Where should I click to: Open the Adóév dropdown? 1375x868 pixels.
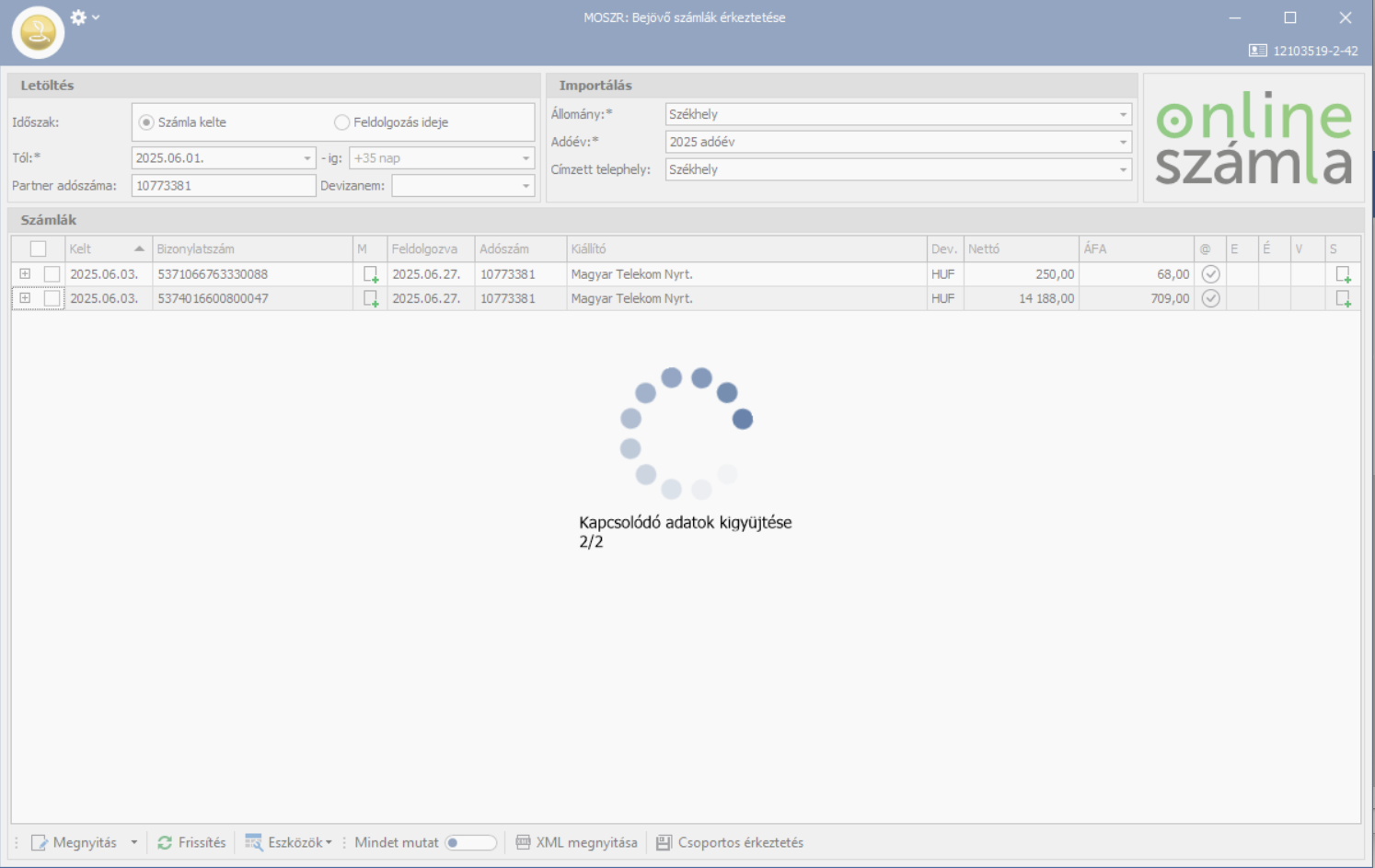pos(1123,142)
